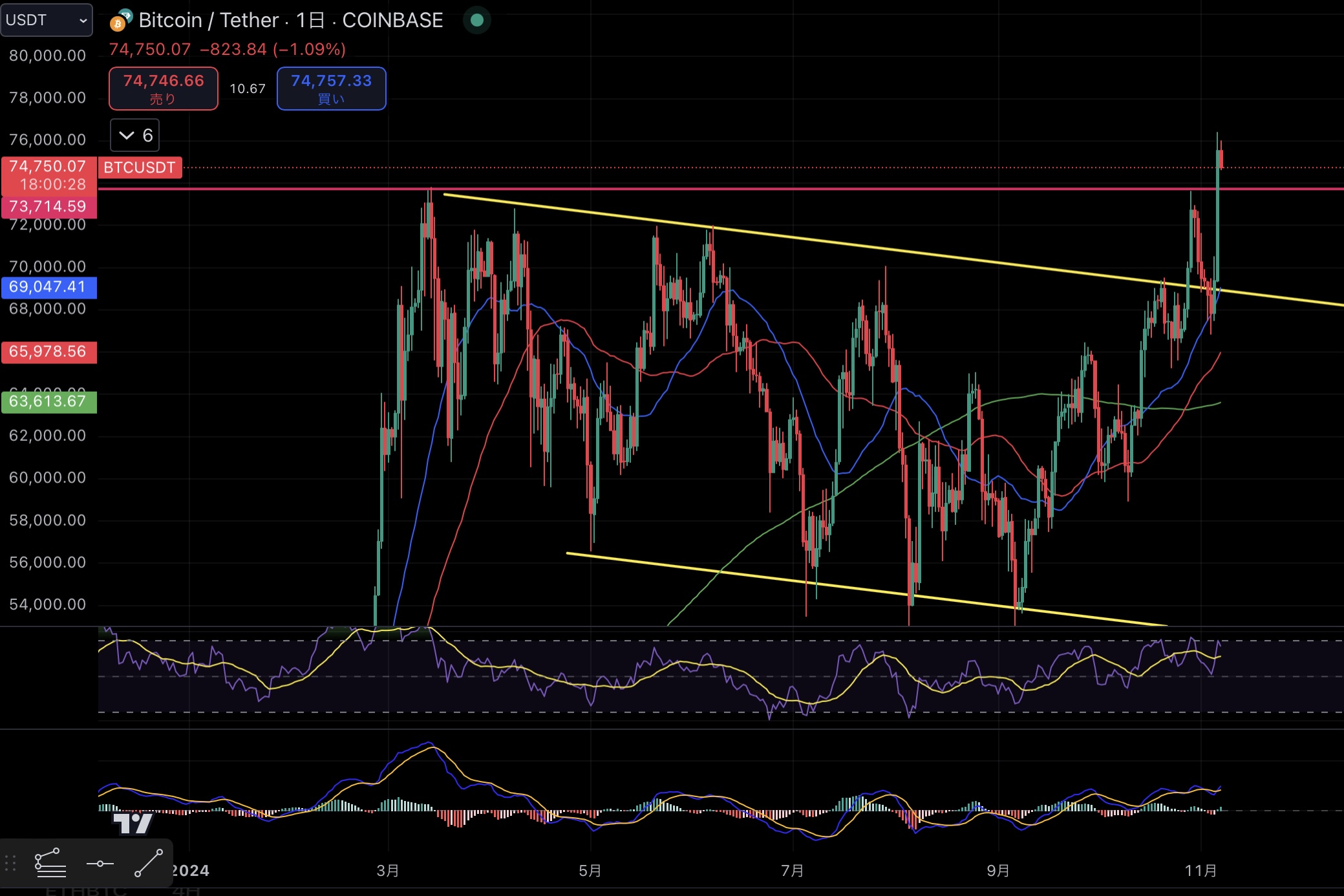Viewport: 1344px width, 896px height.
Task: Click the 62,000.00 price axis label
Action: point(47,436)
